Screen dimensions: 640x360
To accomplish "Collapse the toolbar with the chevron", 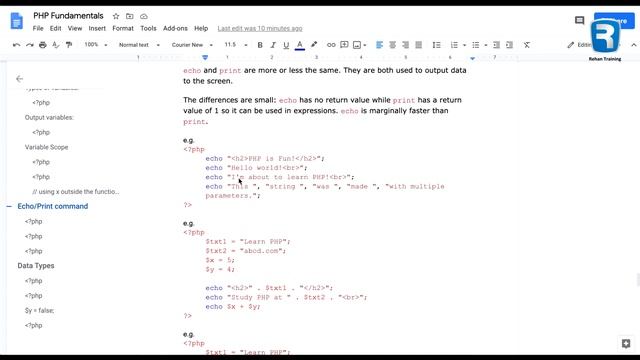I will (633, 45).
